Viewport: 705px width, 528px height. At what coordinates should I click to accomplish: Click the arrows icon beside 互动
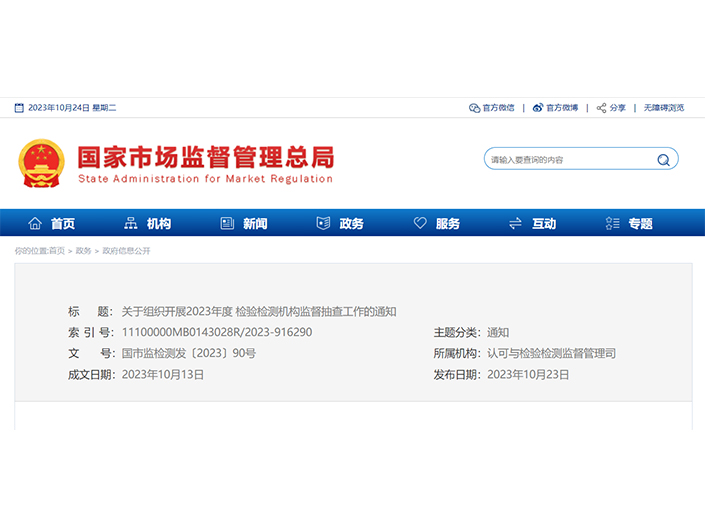click(516, 223)
